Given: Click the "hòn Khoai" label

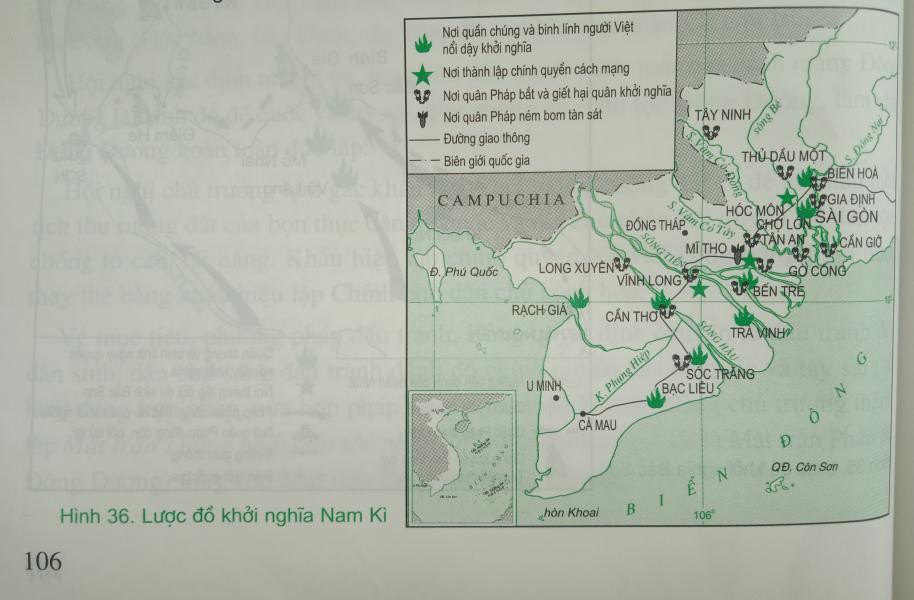Looking at the screenshot, I should tap(571, 513).
